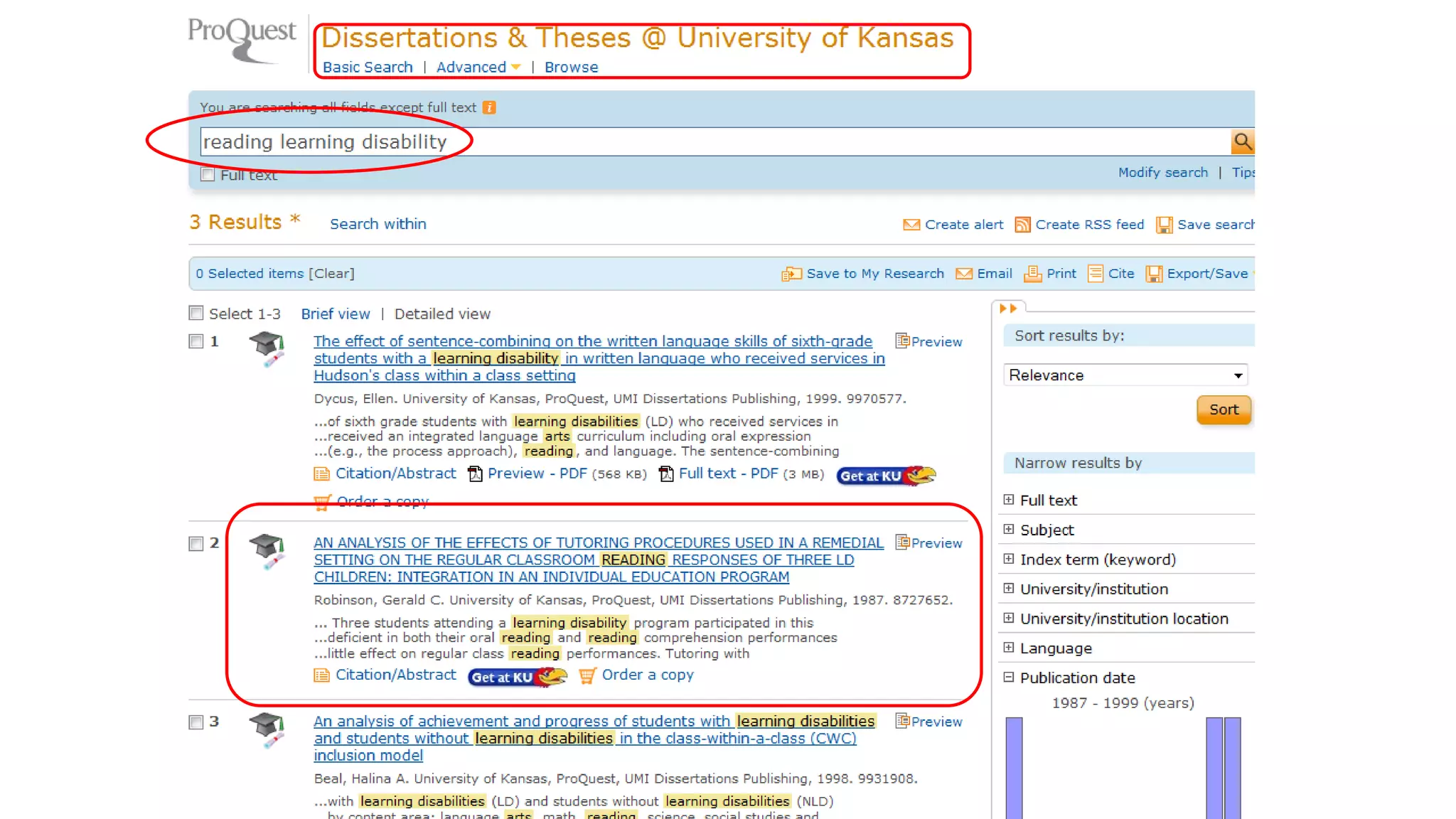
Task: Open Preview icon for the Robinson result
Action: pos(902,542)
